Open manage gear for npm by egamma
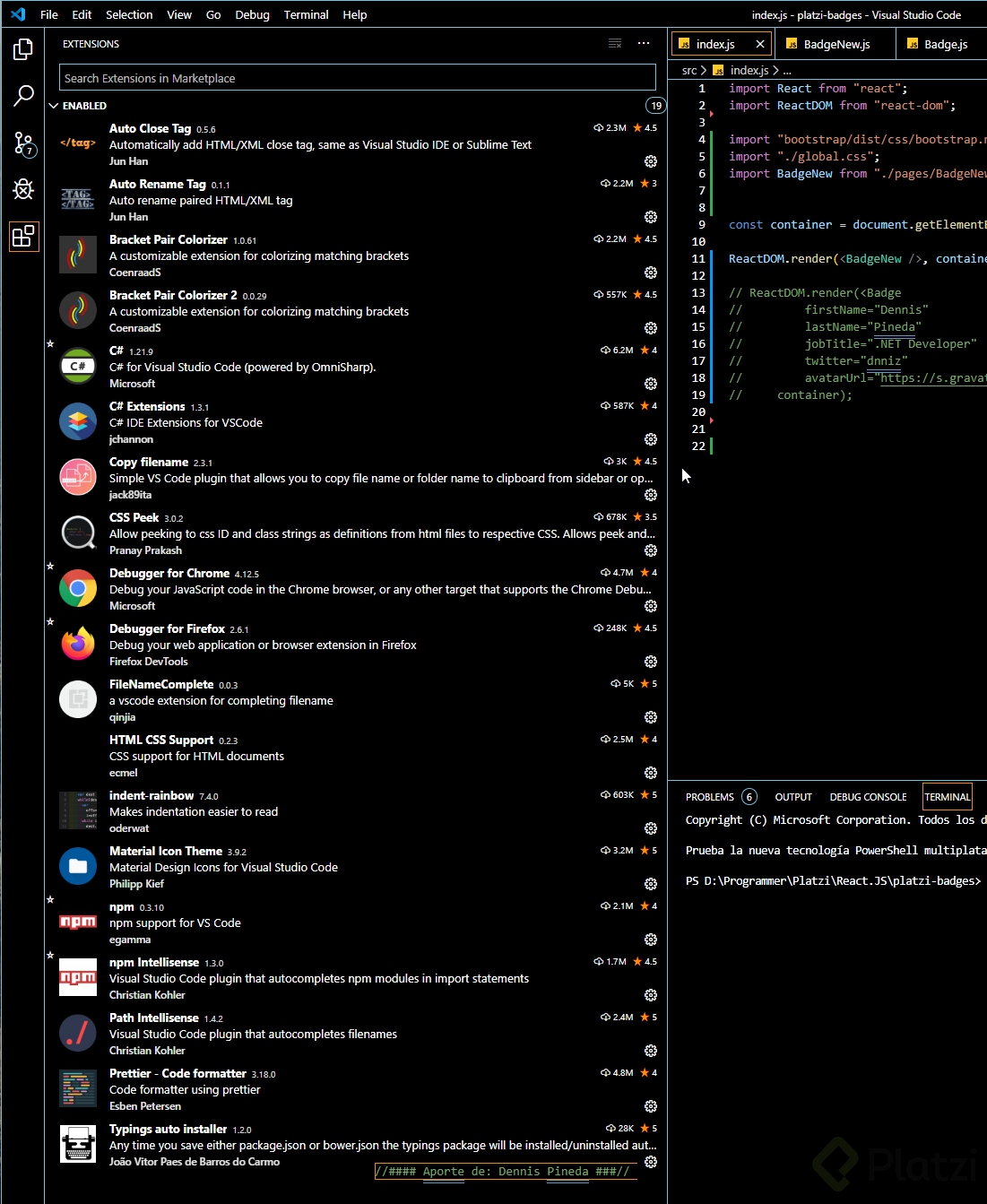This screenshot has width=987, height=1204. pyautogui.click(x=651, y=940)
